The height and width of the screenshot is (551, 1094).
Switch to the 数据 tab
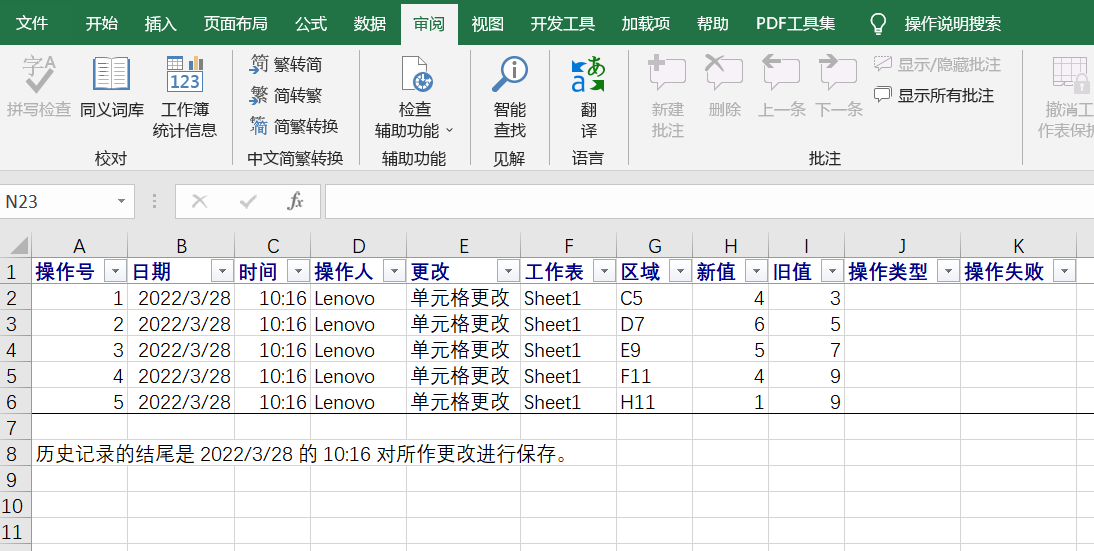(x=370, y=24)
